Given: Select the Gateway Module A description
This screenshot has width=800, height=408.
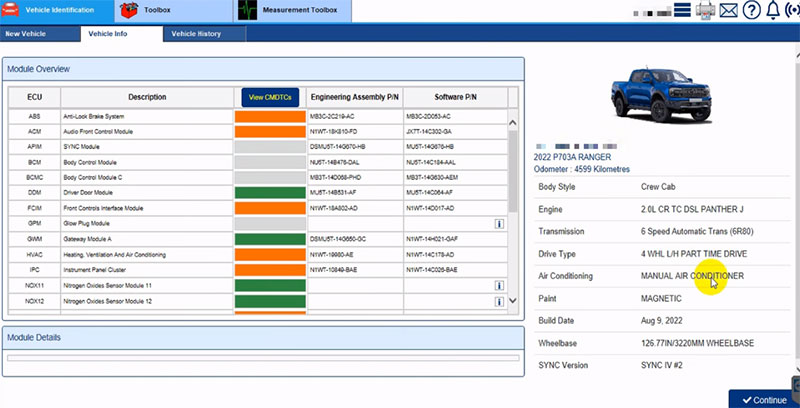Looking at the screenshot, I should (x=87, y=239).
